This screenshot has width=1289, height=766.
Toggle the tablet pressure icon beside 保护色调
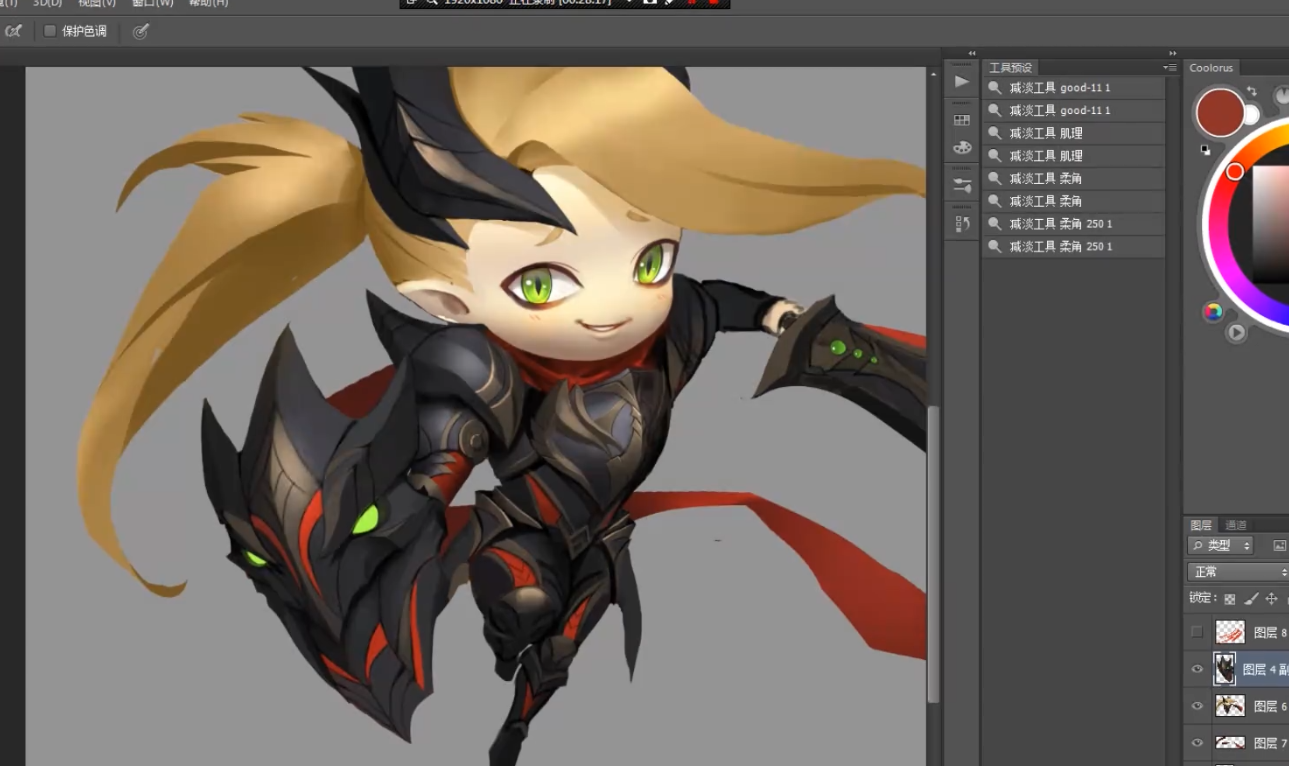(x=141, y=31)
